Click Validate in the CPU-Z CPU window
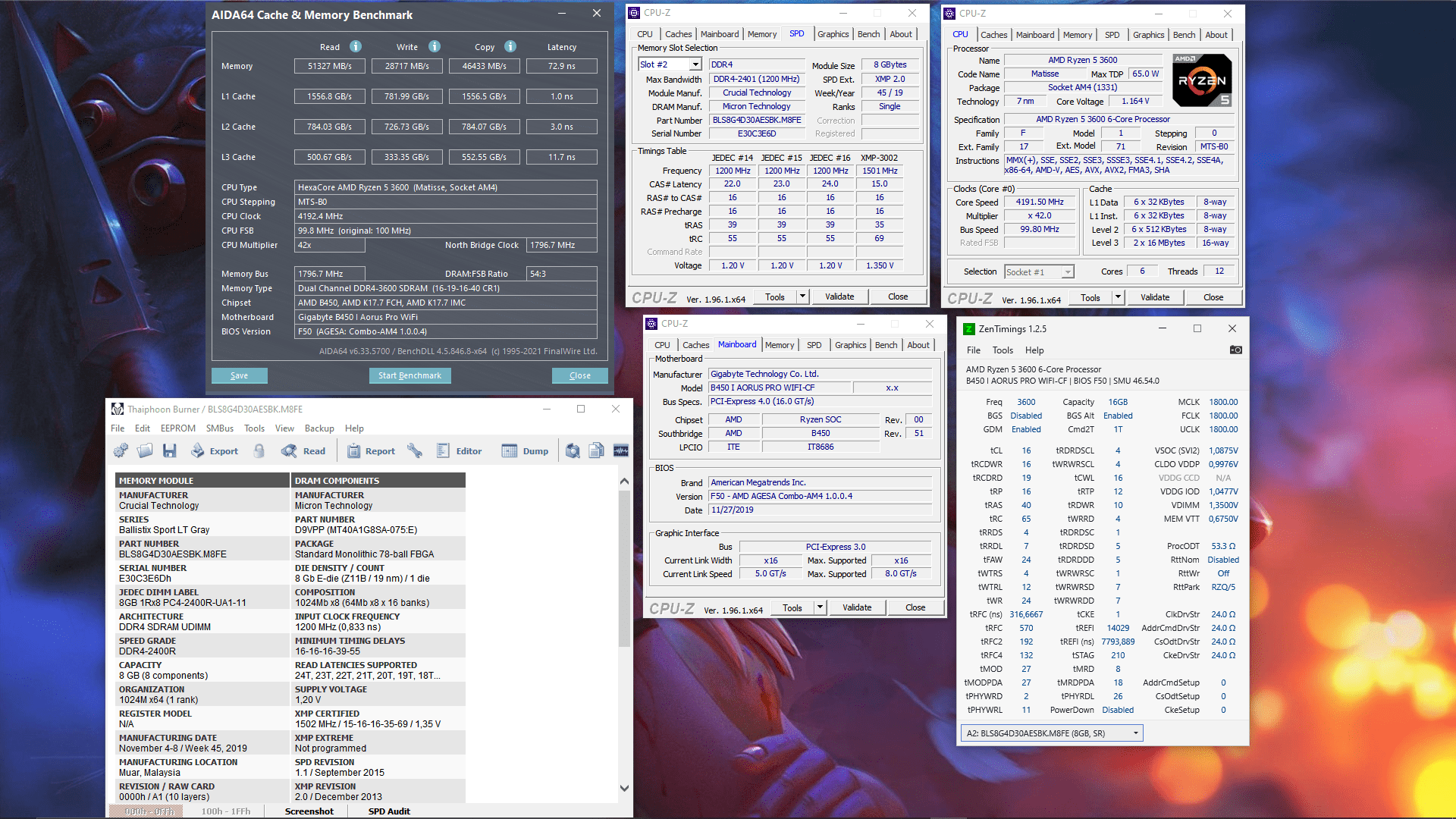This screenshot has width=1456, height=819. pos(1154,297)
